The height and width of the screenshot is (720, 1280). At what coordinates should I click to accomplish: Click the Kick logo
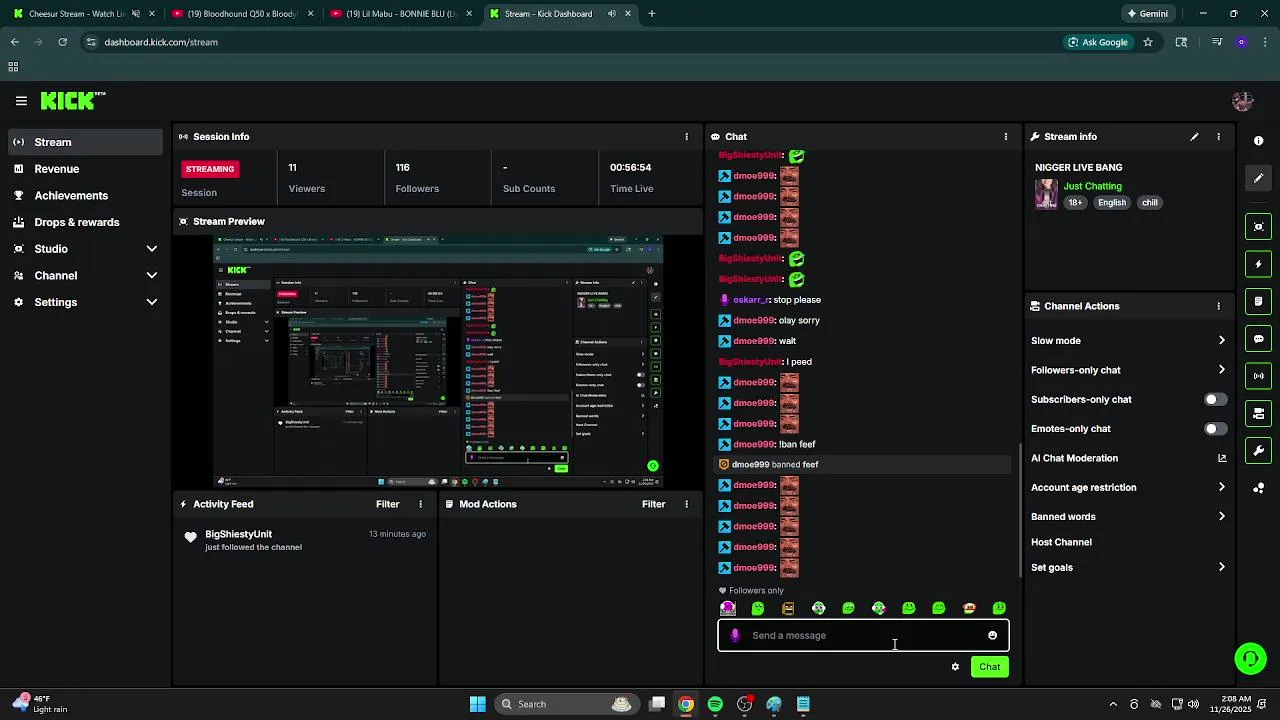[x=72, y=101]
